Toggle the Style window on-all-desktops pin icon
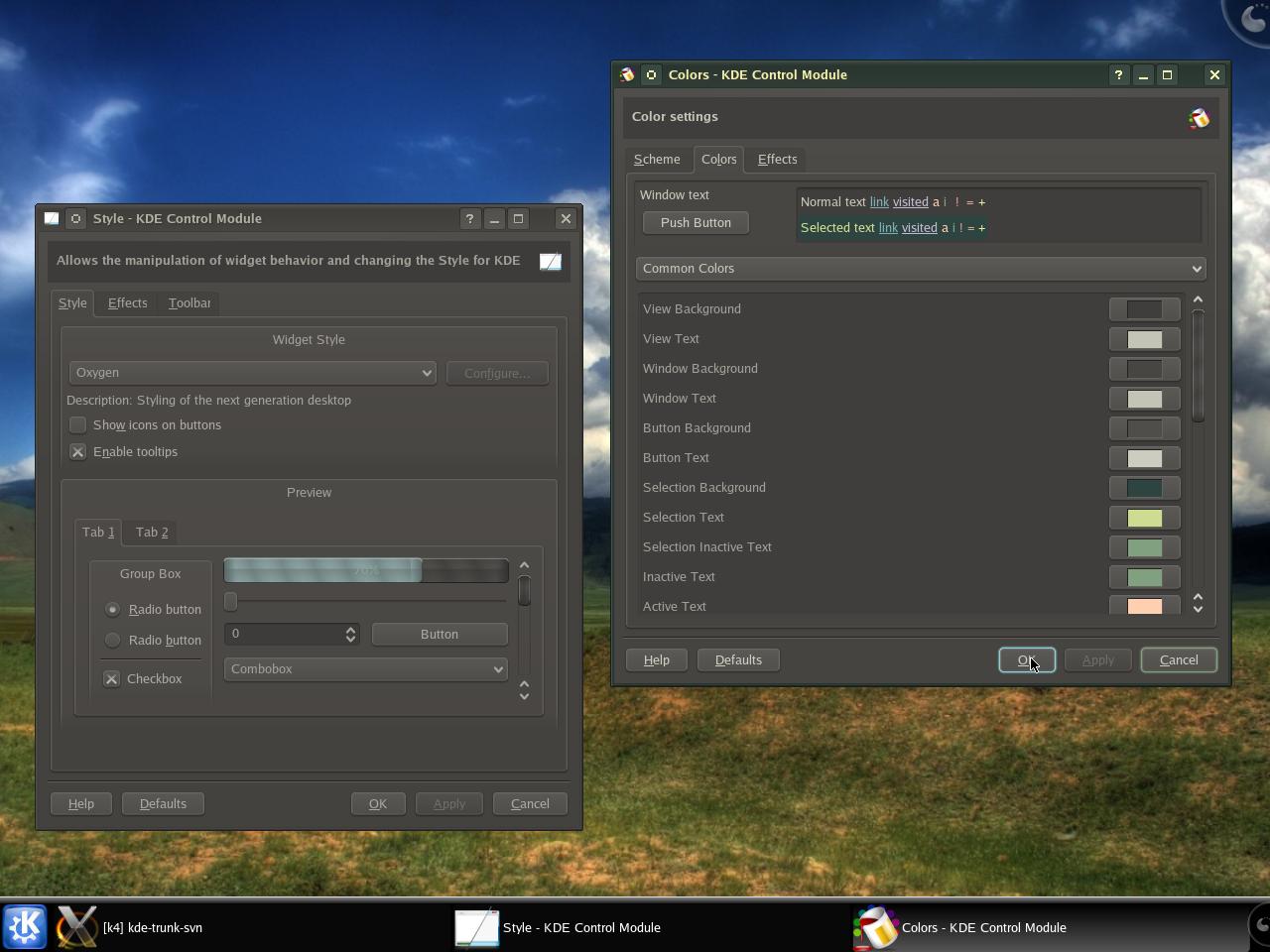The width and height of the screenshot is (1270, 952). 75,218
